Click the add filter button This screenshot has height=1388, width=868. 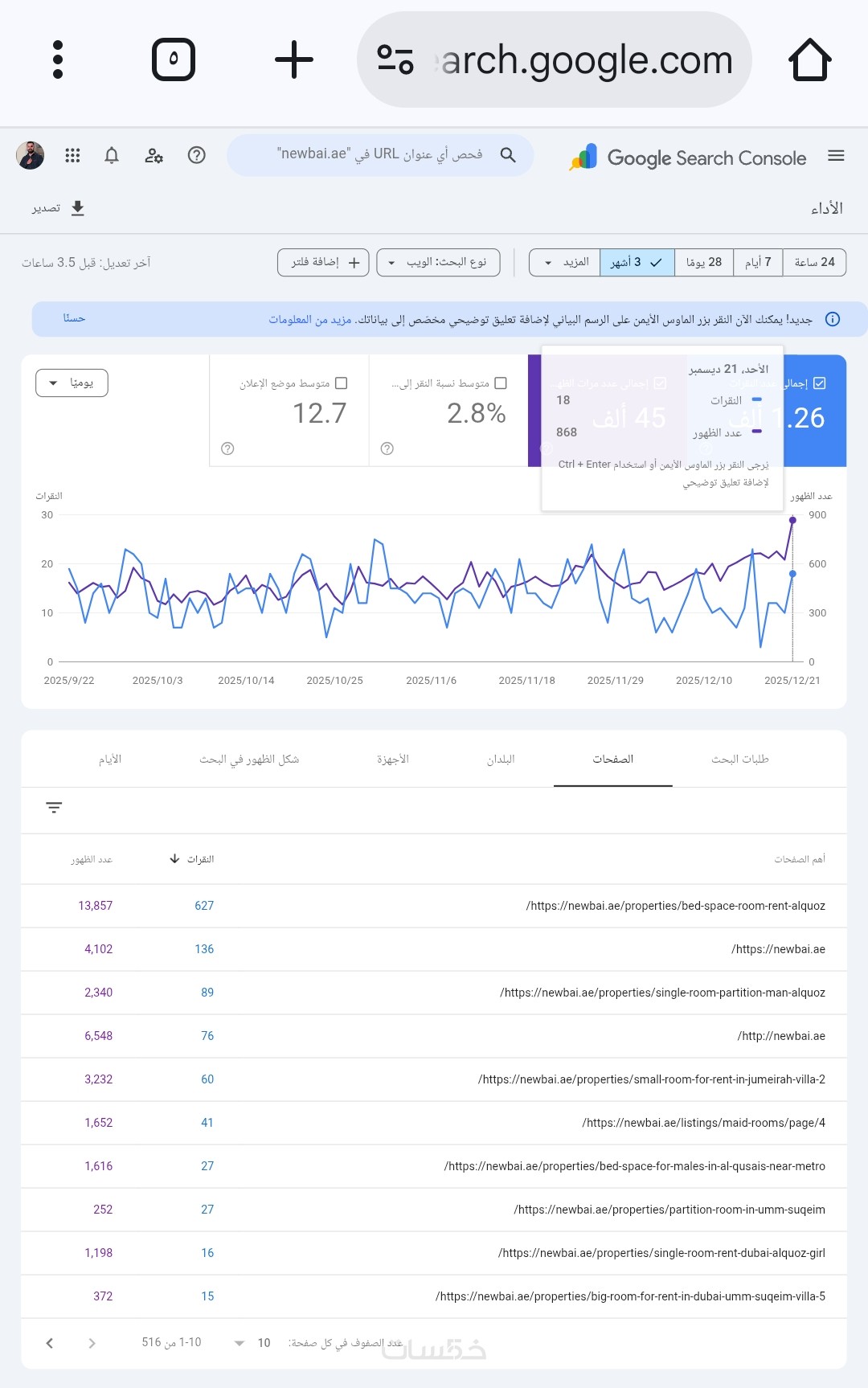tap(323, 263)
